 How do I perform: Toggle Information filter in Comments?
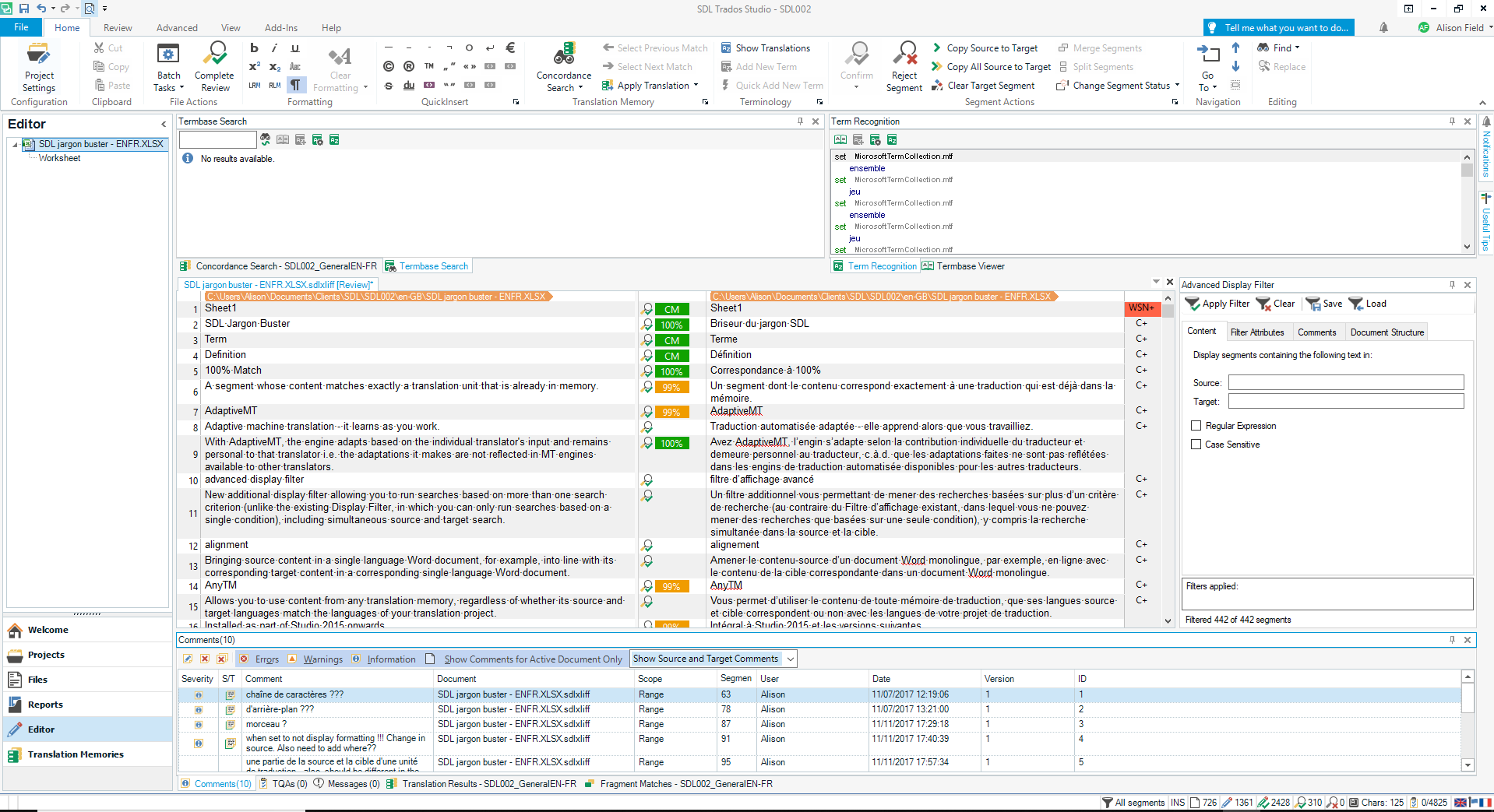(x=384, y=659)
